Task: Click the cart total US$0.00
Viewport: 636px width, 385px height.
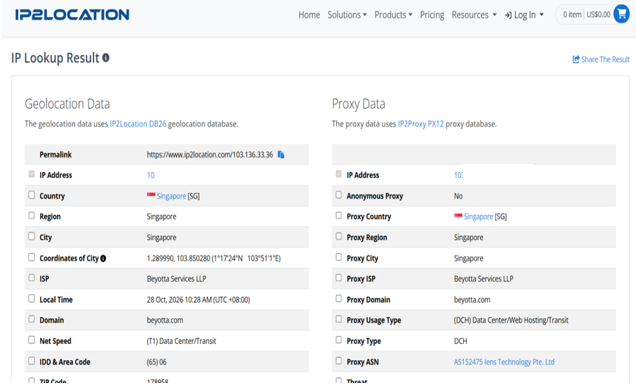Action: pyautogui.click(x=598, y=15)
